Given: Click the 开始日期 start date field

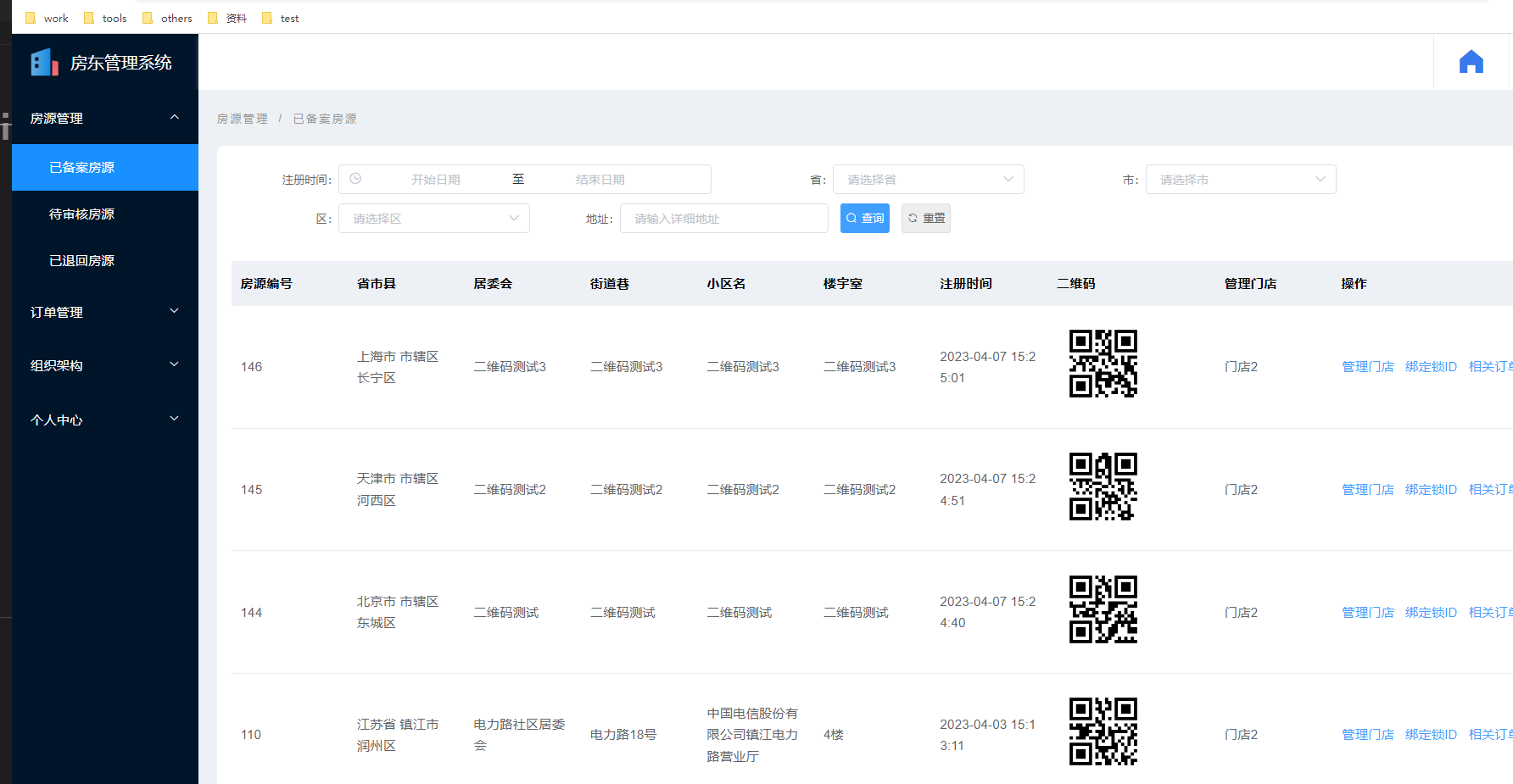Looking at the screenshot, I should (436, 179).
